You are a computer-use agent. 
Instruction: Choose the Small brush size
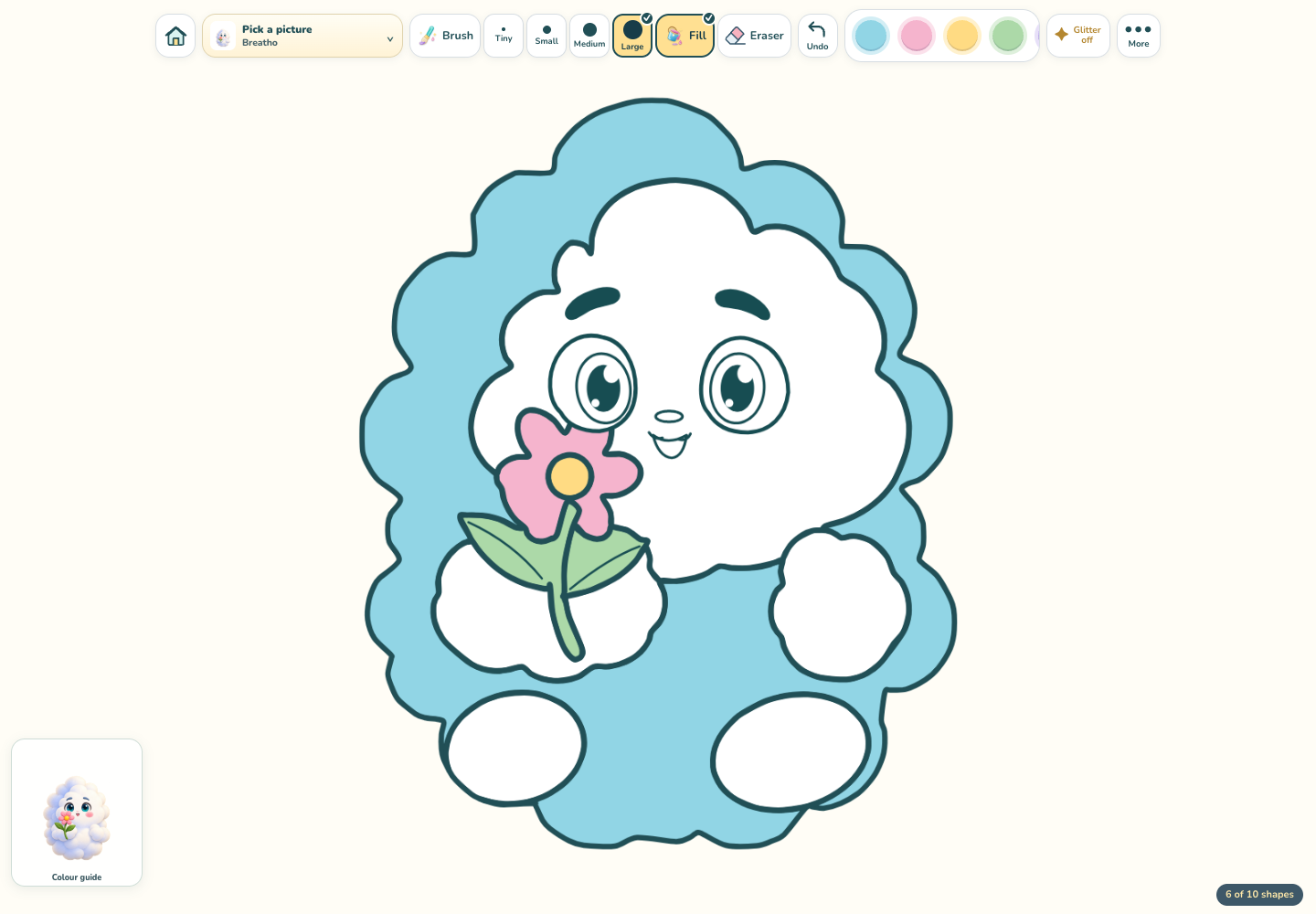point(547,36)
